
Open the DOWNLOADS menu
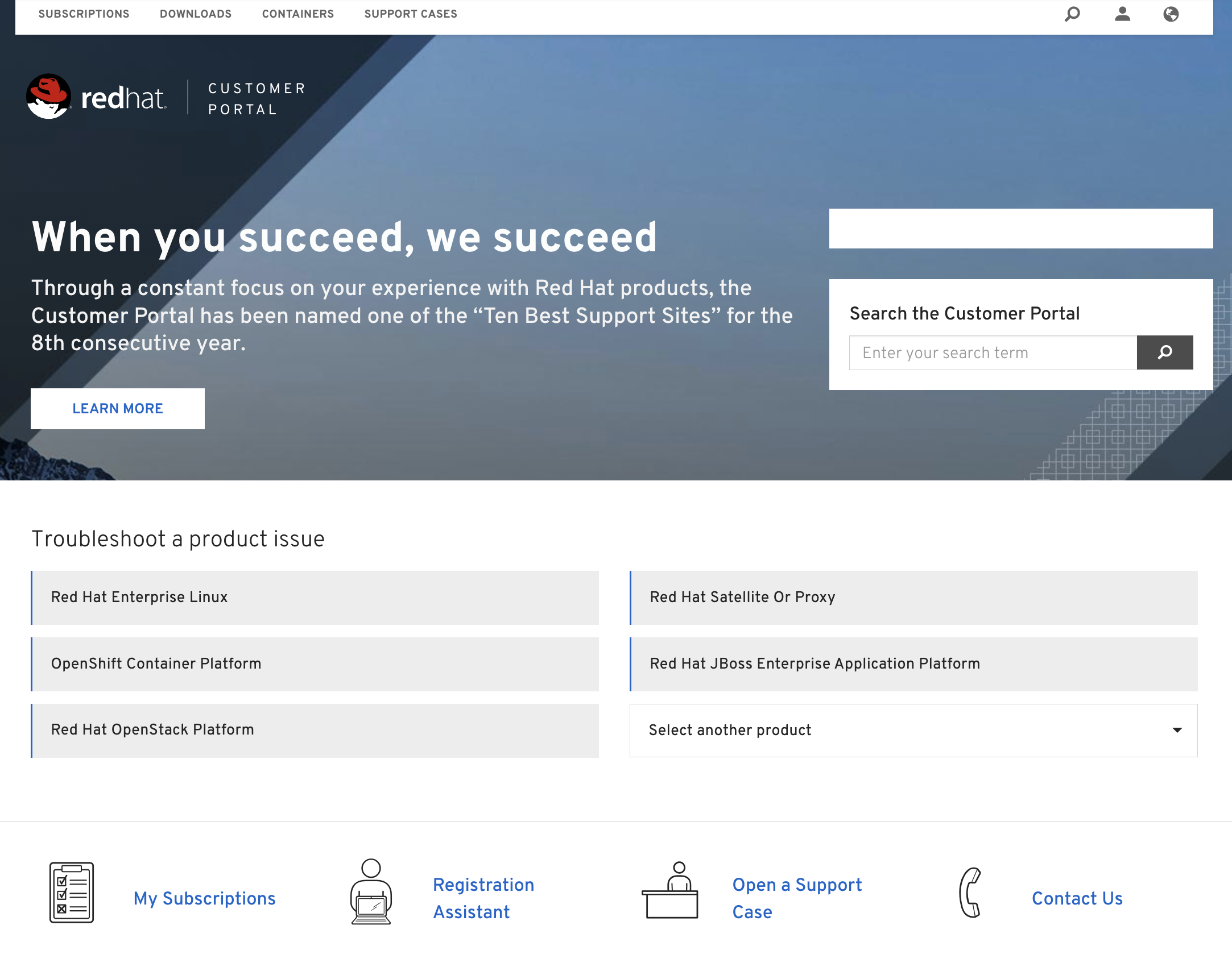195,14
